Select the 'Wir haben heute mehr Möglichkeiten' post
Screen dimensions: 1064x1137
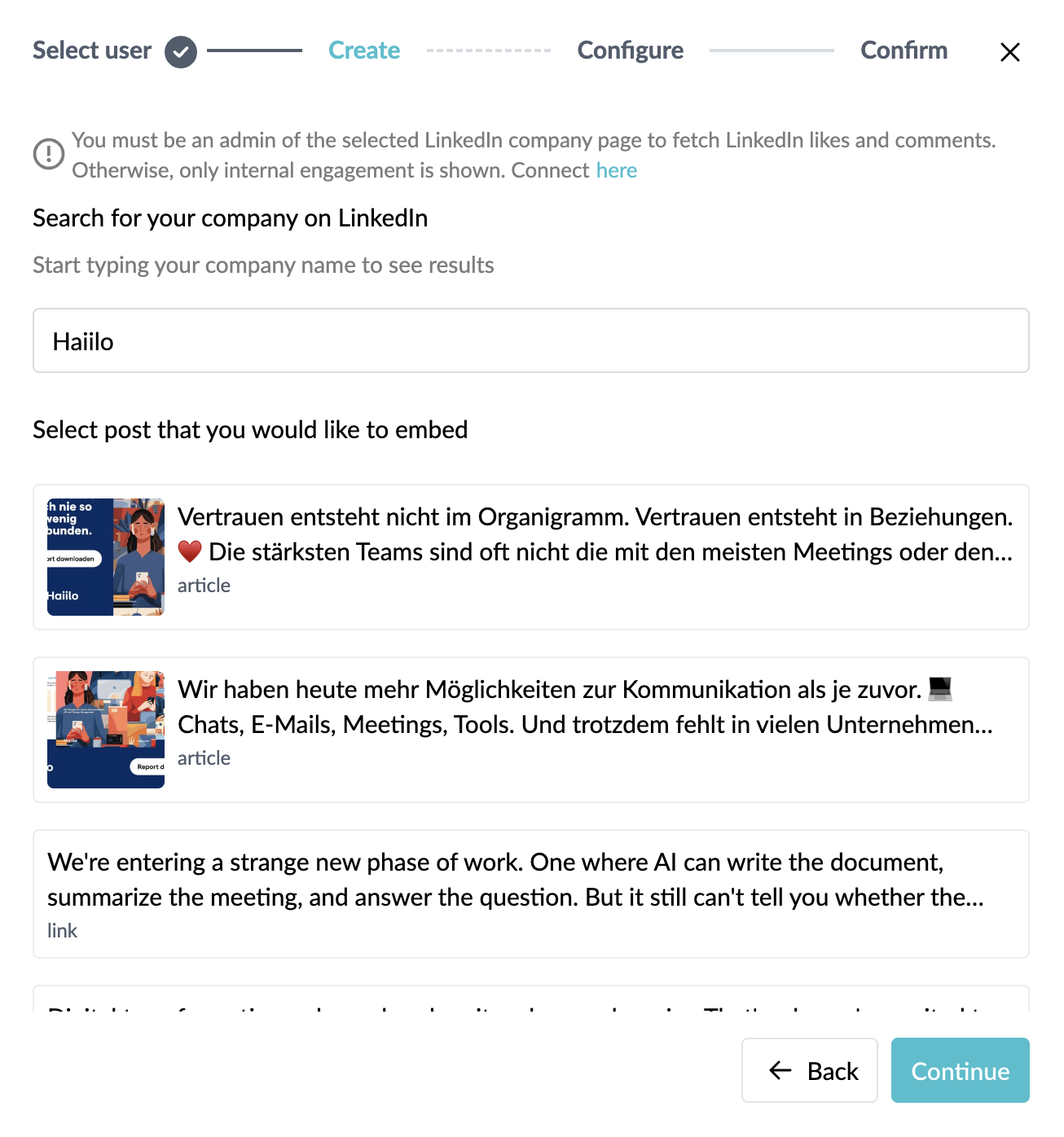click(531, 730)
